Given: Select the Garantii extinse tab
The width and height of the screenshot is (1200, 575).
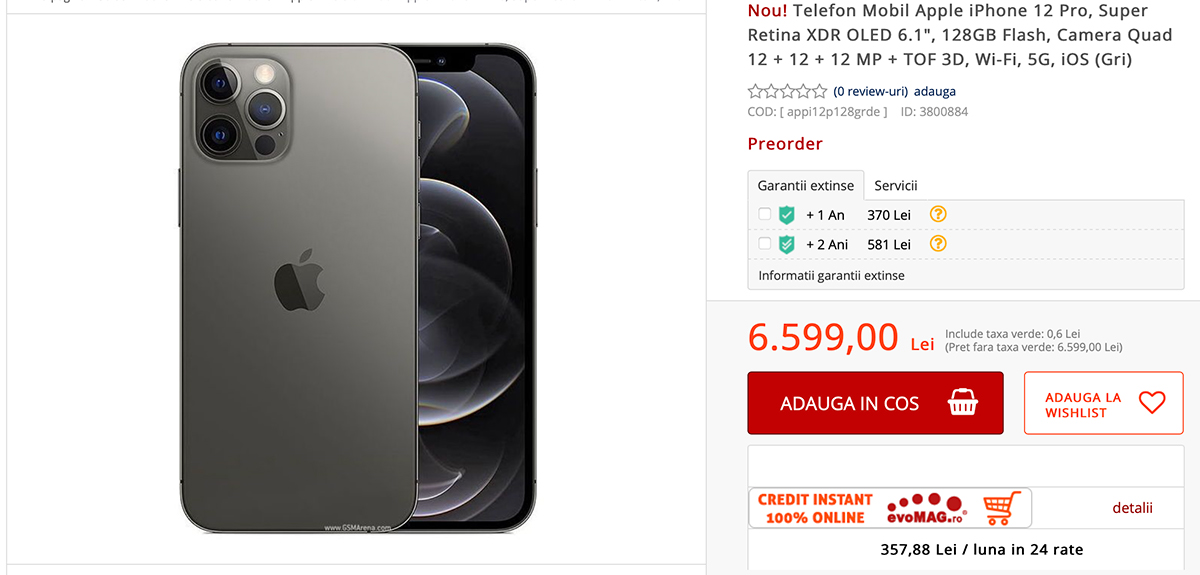Looking at the screenshot, I should pos(806,186).
